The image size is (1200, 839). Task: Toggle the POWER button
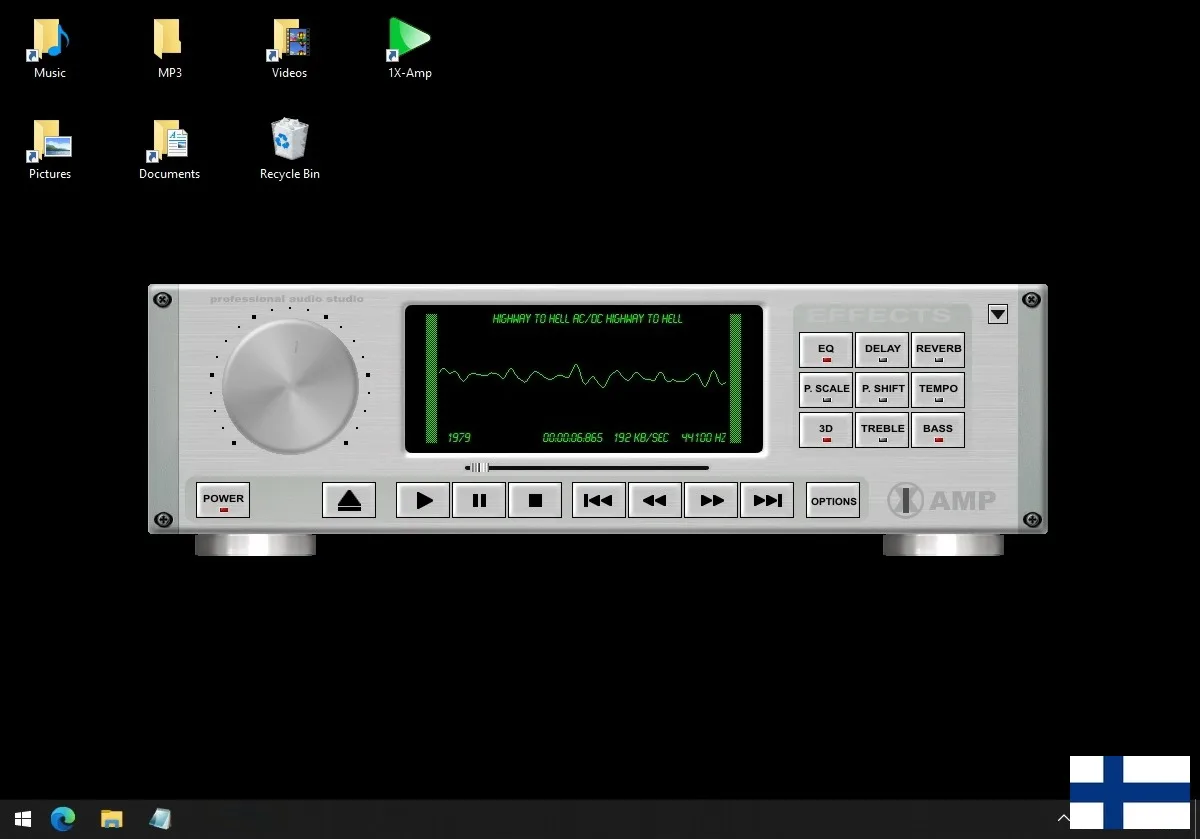click(x=223, y=500)
